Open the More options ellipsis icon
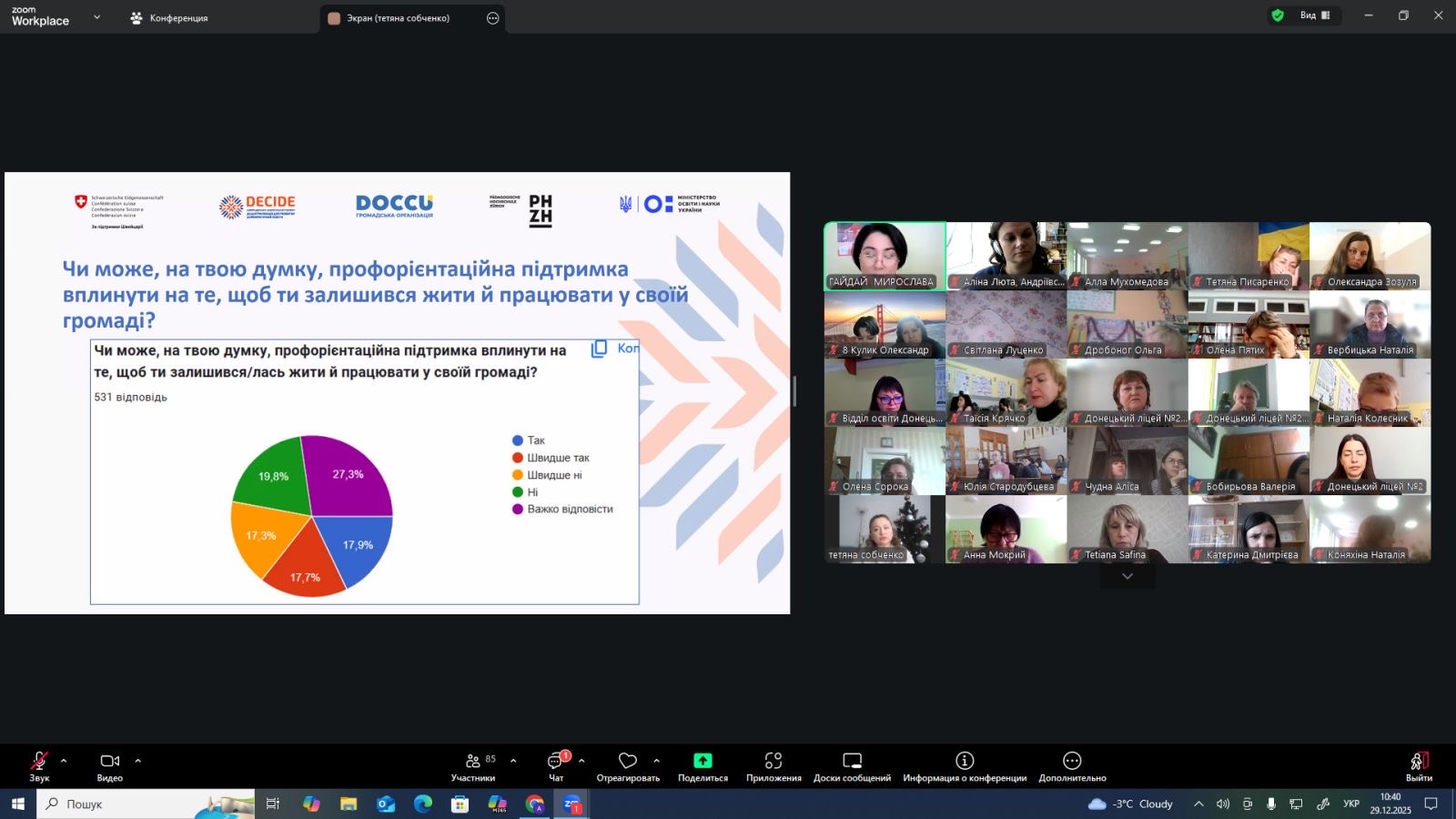Viewport: 1456px width, 819px height. [x=1072, y=761]
